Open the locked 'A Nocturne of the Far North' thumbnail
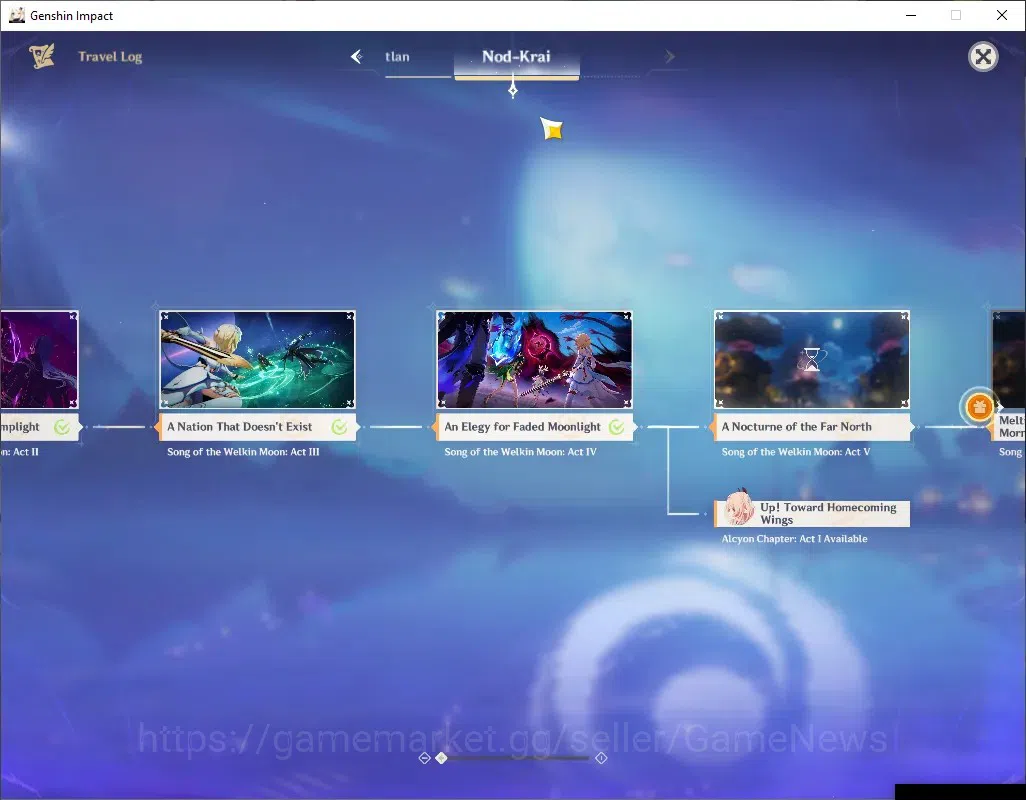Viewport: 1026px width, 800px height. 812,359
